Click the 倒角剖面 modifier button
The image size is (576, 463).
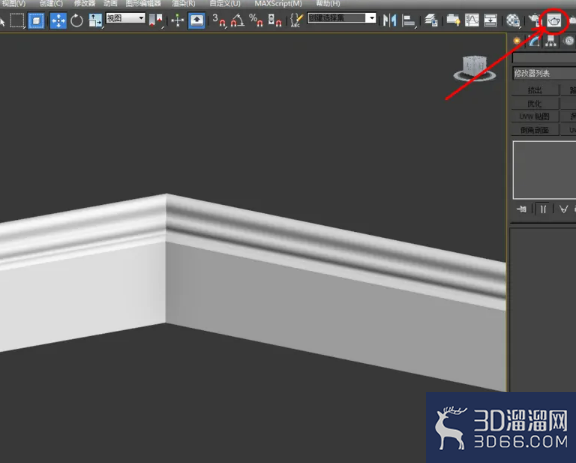535,130
